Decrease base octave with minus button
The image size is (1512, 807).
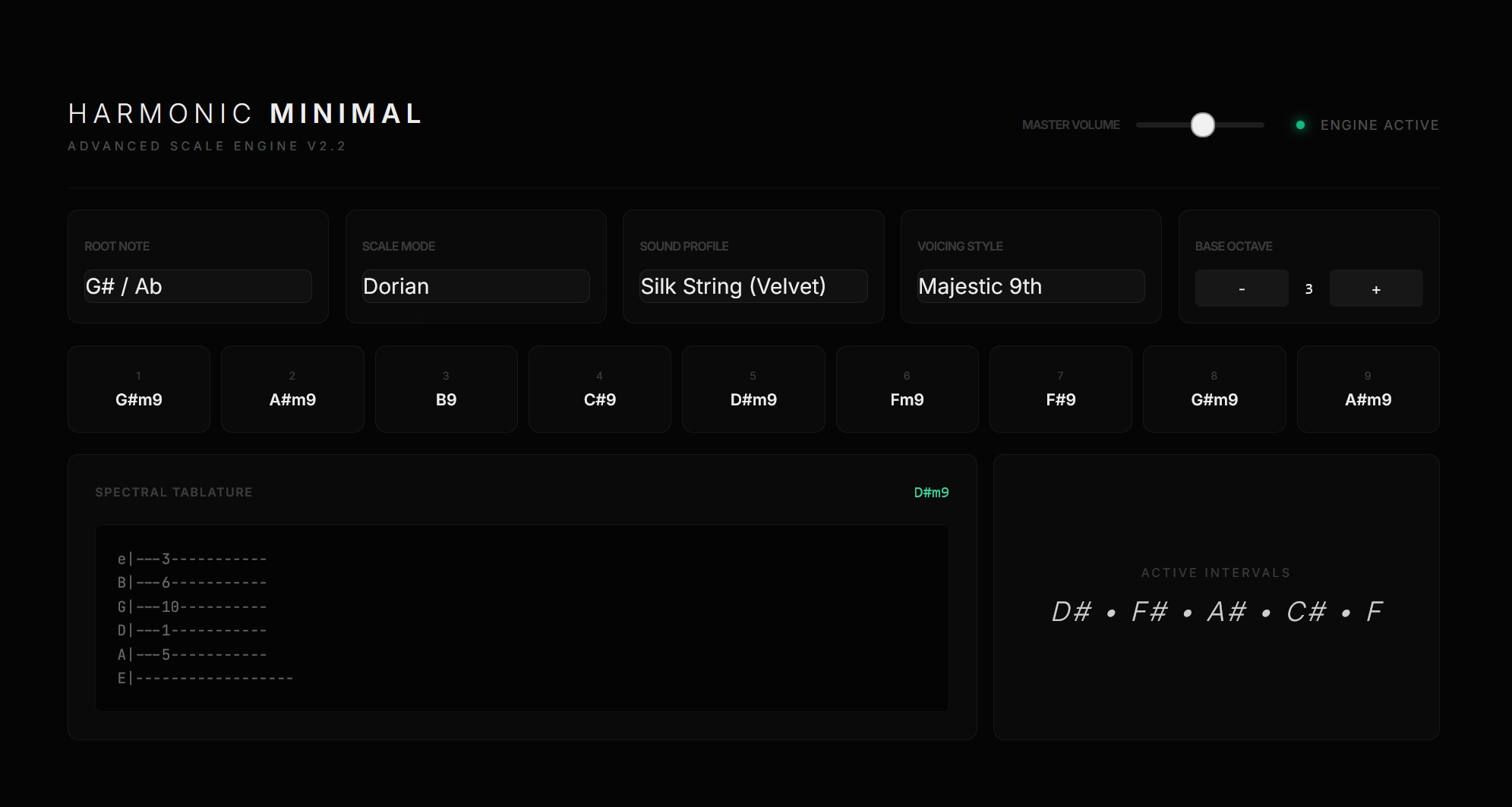pos(1241,288)
